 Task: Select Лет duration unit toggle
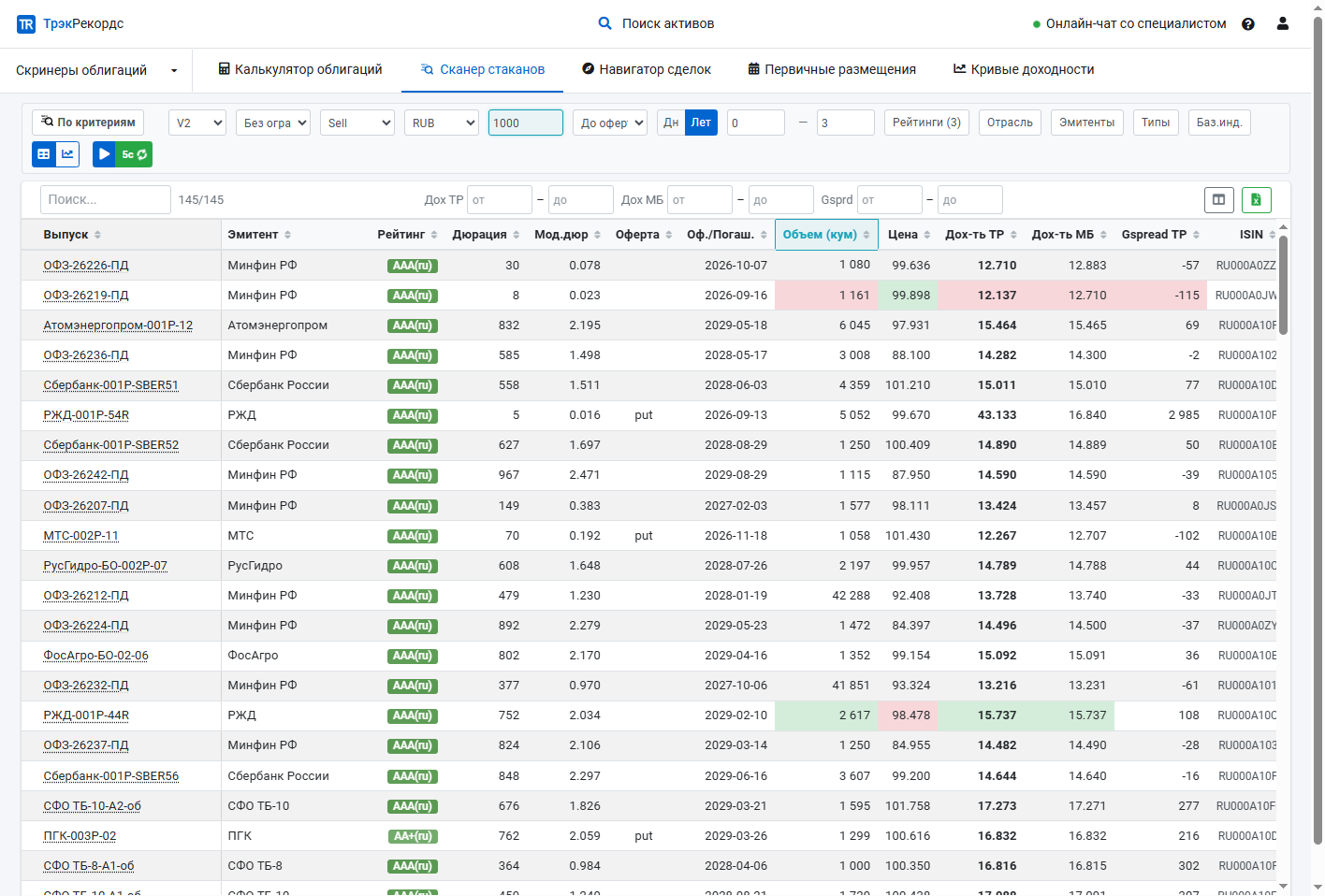point(701,123)
